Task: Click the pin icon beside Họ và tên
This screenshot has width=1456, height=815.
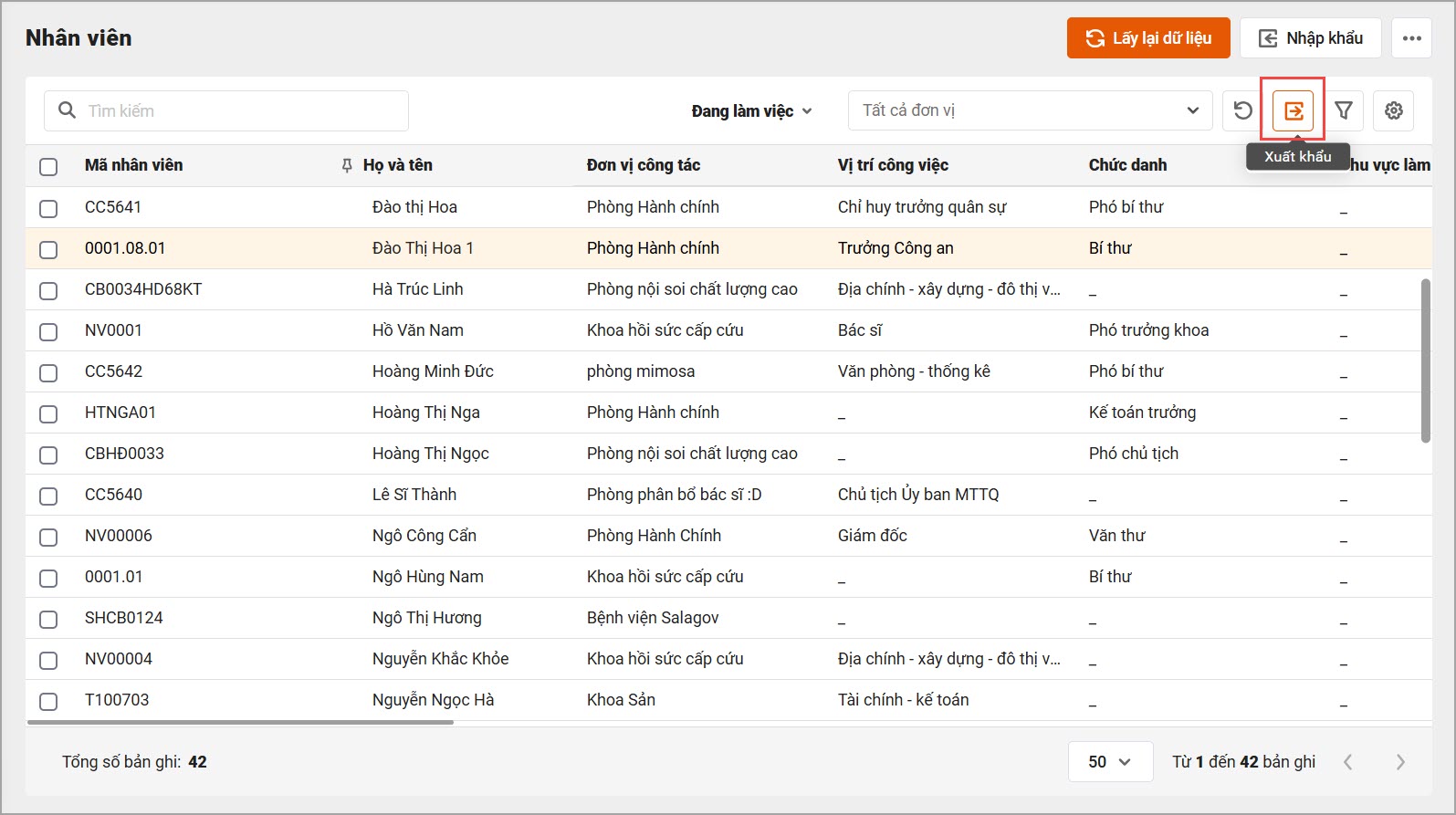Action: point(347,165)
